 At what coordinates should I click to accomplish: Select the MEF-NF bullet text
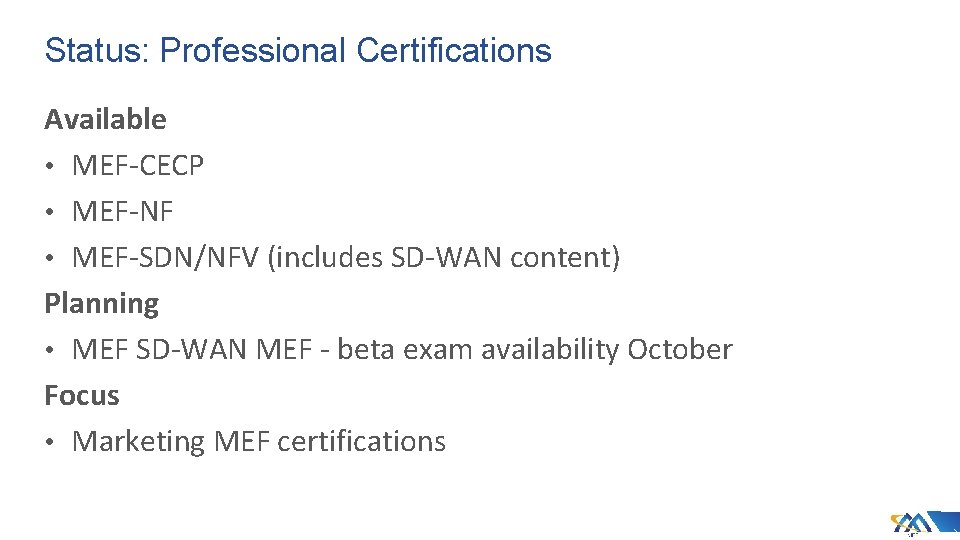(x=122, y=211)
